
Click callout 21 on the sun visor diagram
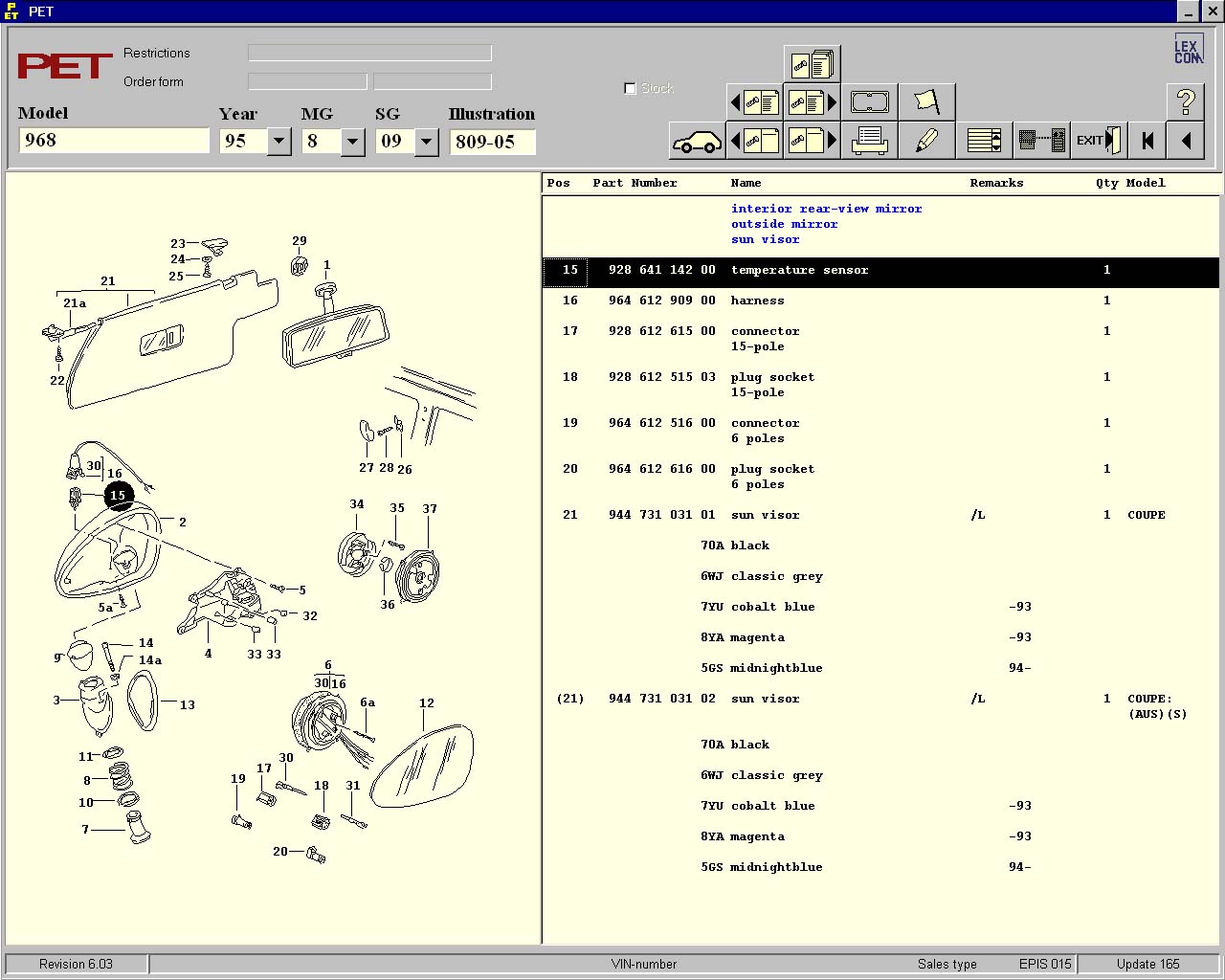click(x=108, y=281)
